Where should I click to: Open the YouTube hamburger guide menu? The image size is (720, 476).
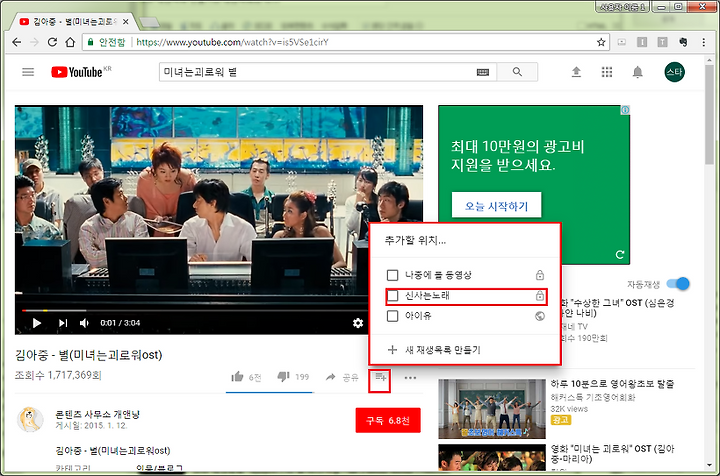pyautogui.click(x=28, y=72)
